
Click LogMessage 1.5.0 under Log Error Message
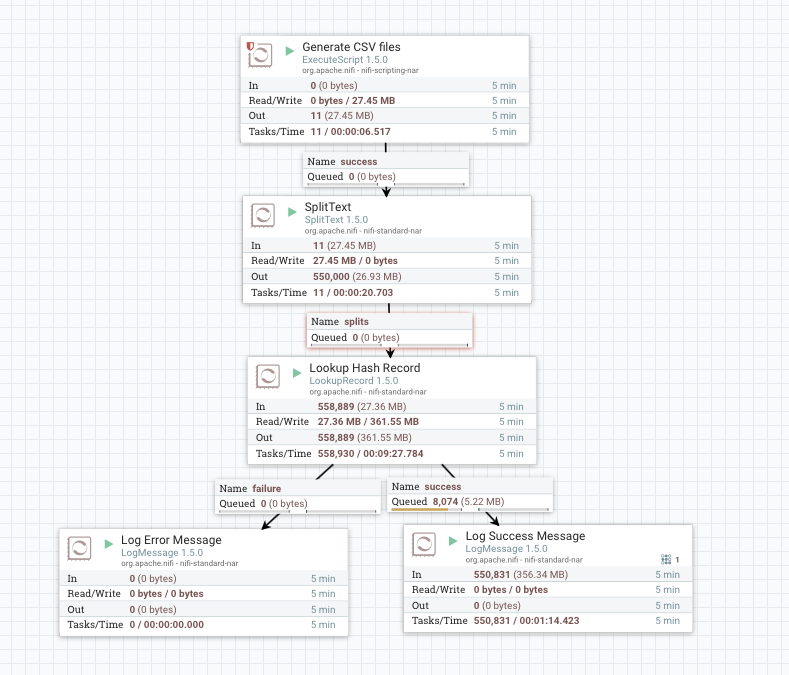pos(162,553)
